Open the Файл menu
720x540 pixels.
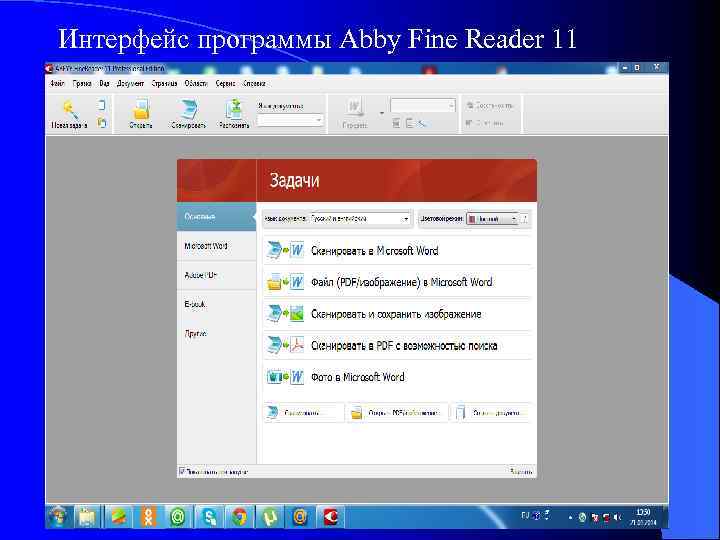[57, 84]
